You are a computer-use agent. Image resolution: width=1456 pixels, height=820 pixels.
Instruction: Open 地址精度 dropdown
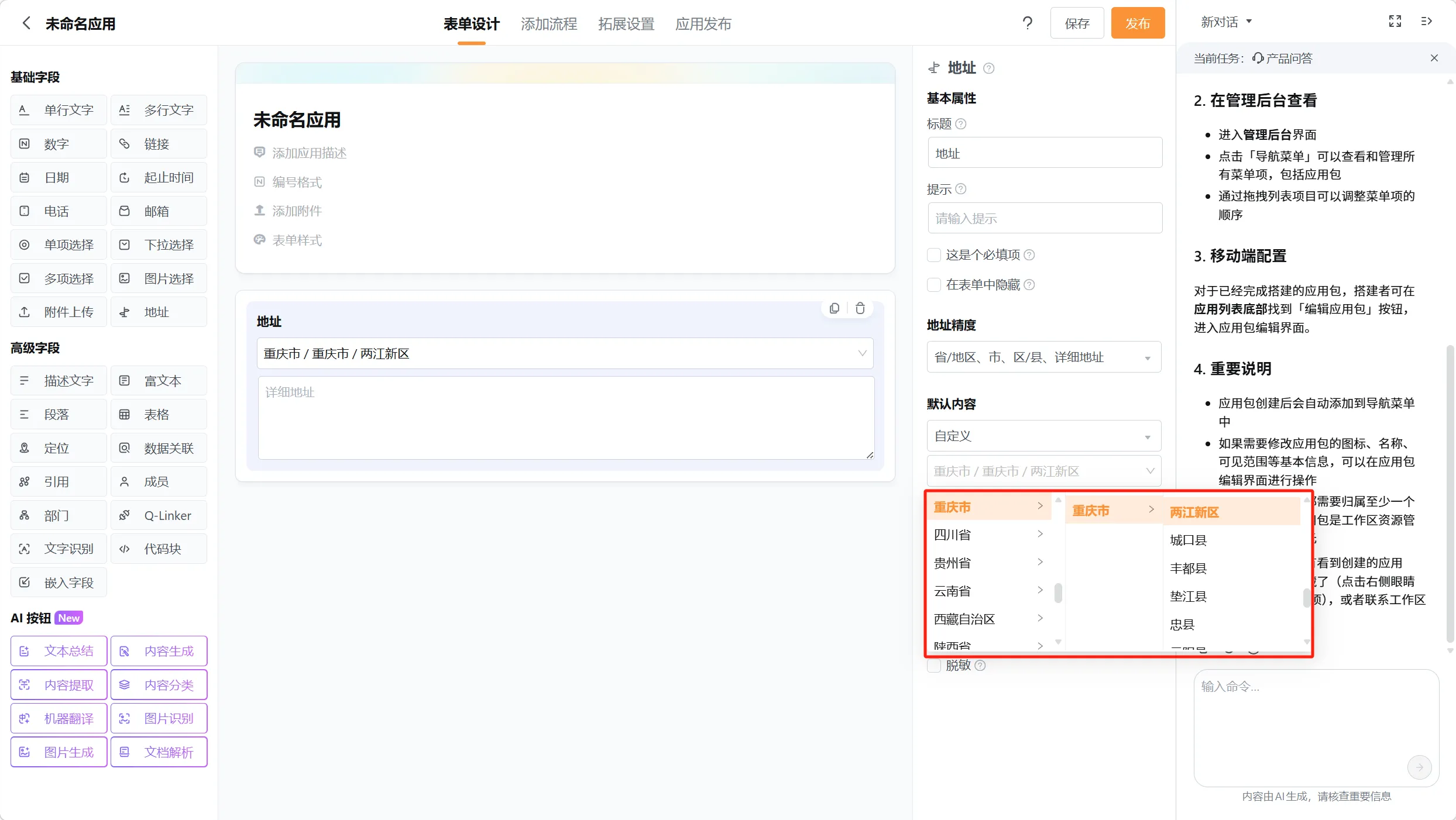click(1044, 357)
